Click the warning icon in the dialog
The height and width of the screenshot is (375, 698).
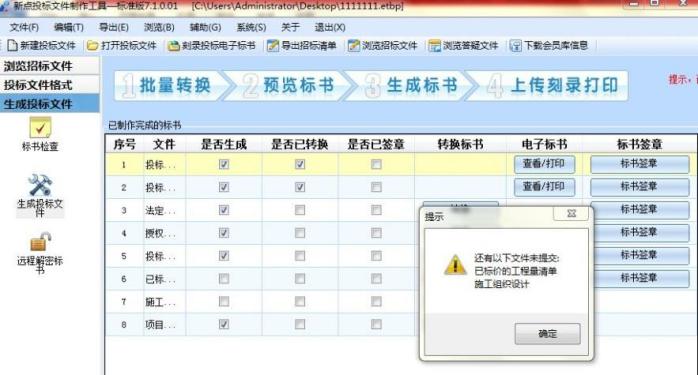coord(455,265)
